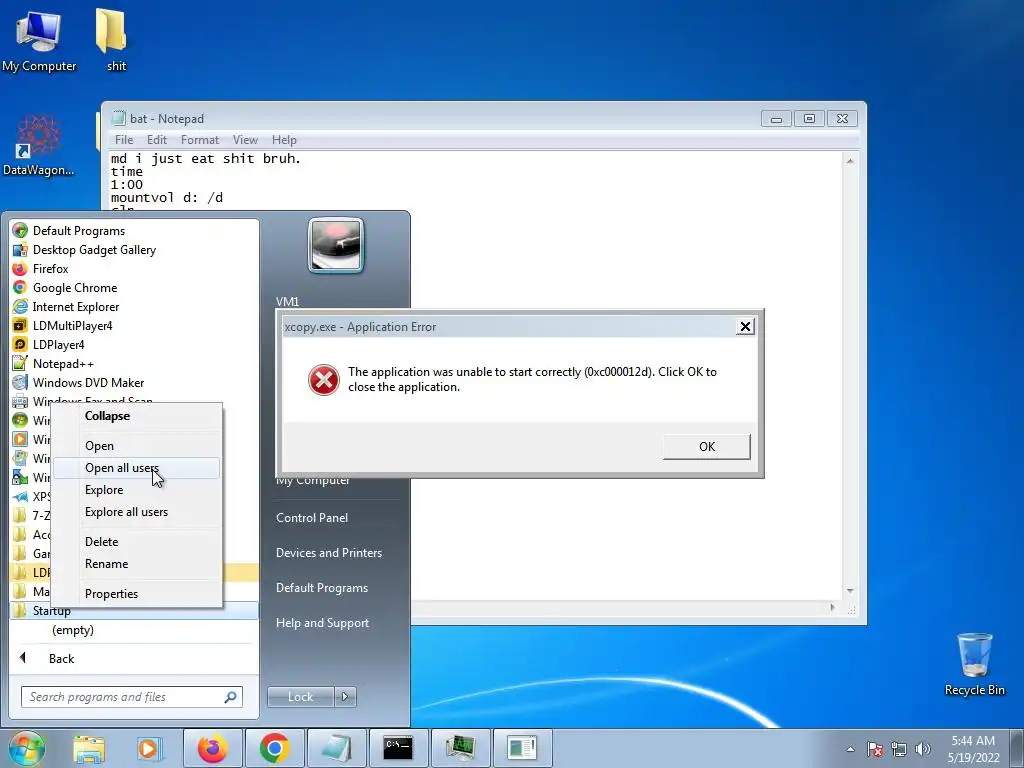Viewport: 1024px width, 768px height.
Task: Click Notepad's scroll up arrow
Action: pos(850,161)
